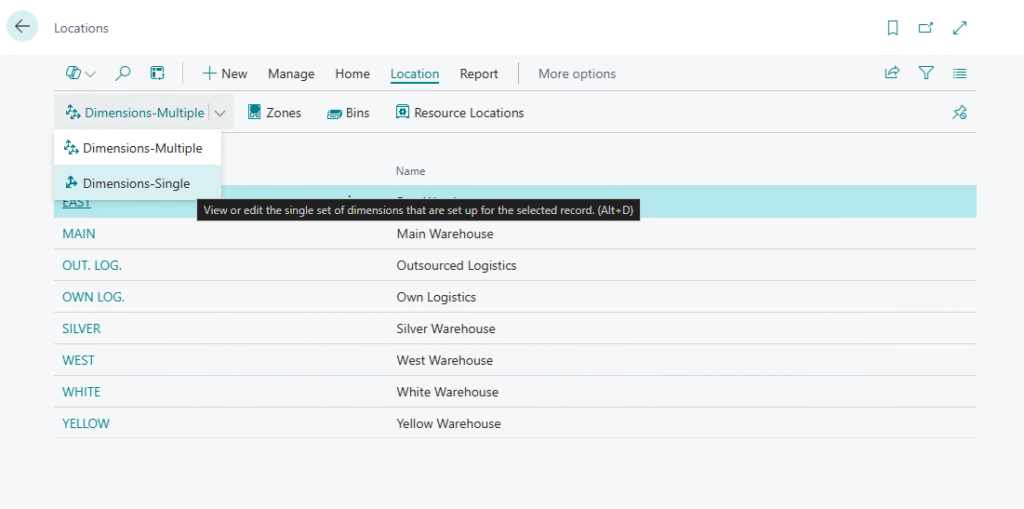Viewport: 1024px width, 509px height.
Task: Click the share icon
Action: 892,73
